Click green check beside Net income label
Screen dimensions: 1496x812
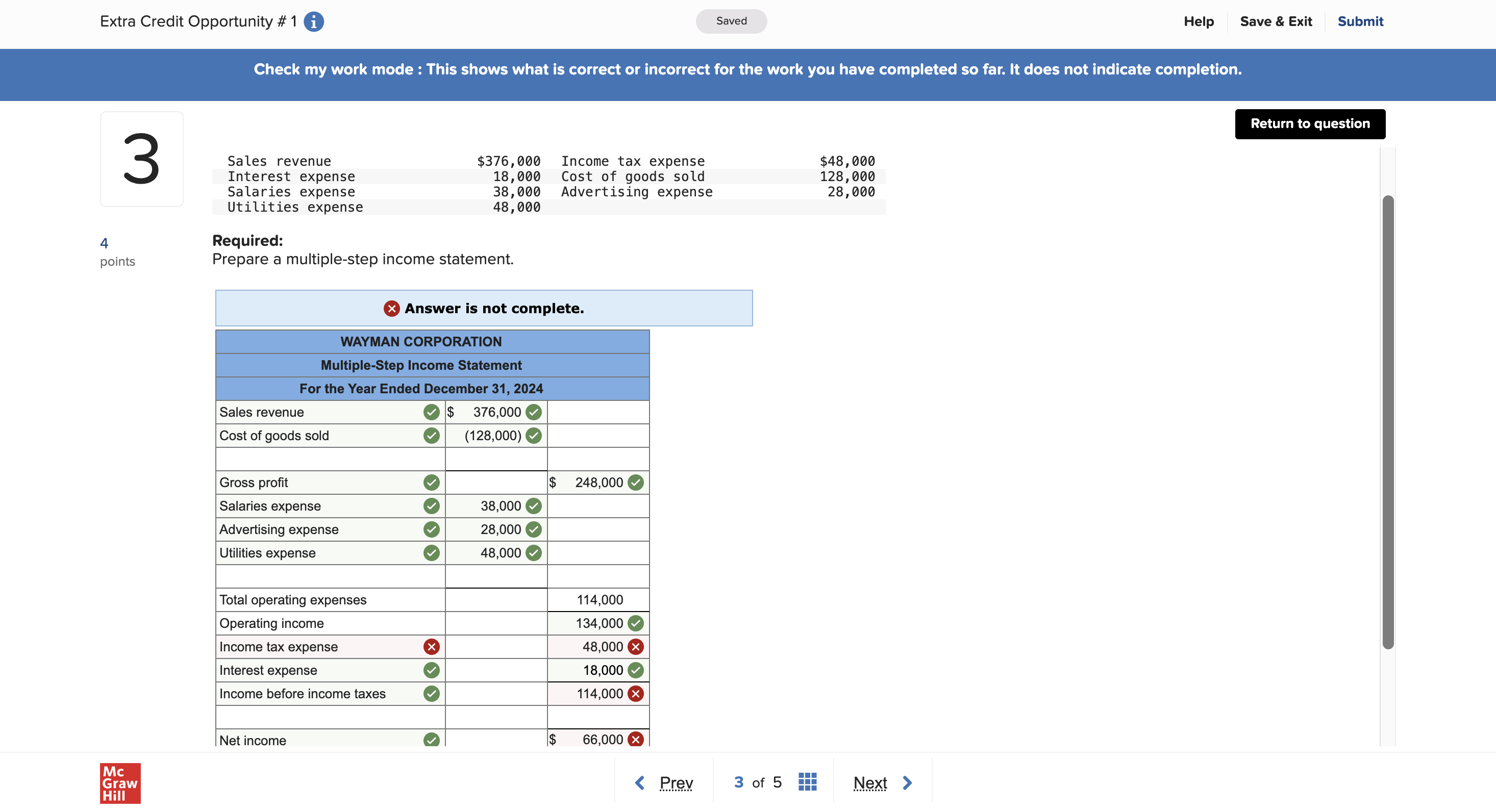pos(432,740)
